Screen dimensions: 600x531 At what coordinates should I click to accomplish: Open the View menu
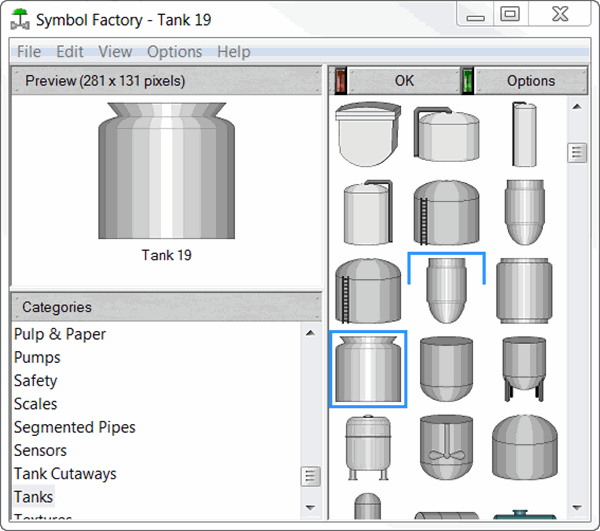(115, 52)
